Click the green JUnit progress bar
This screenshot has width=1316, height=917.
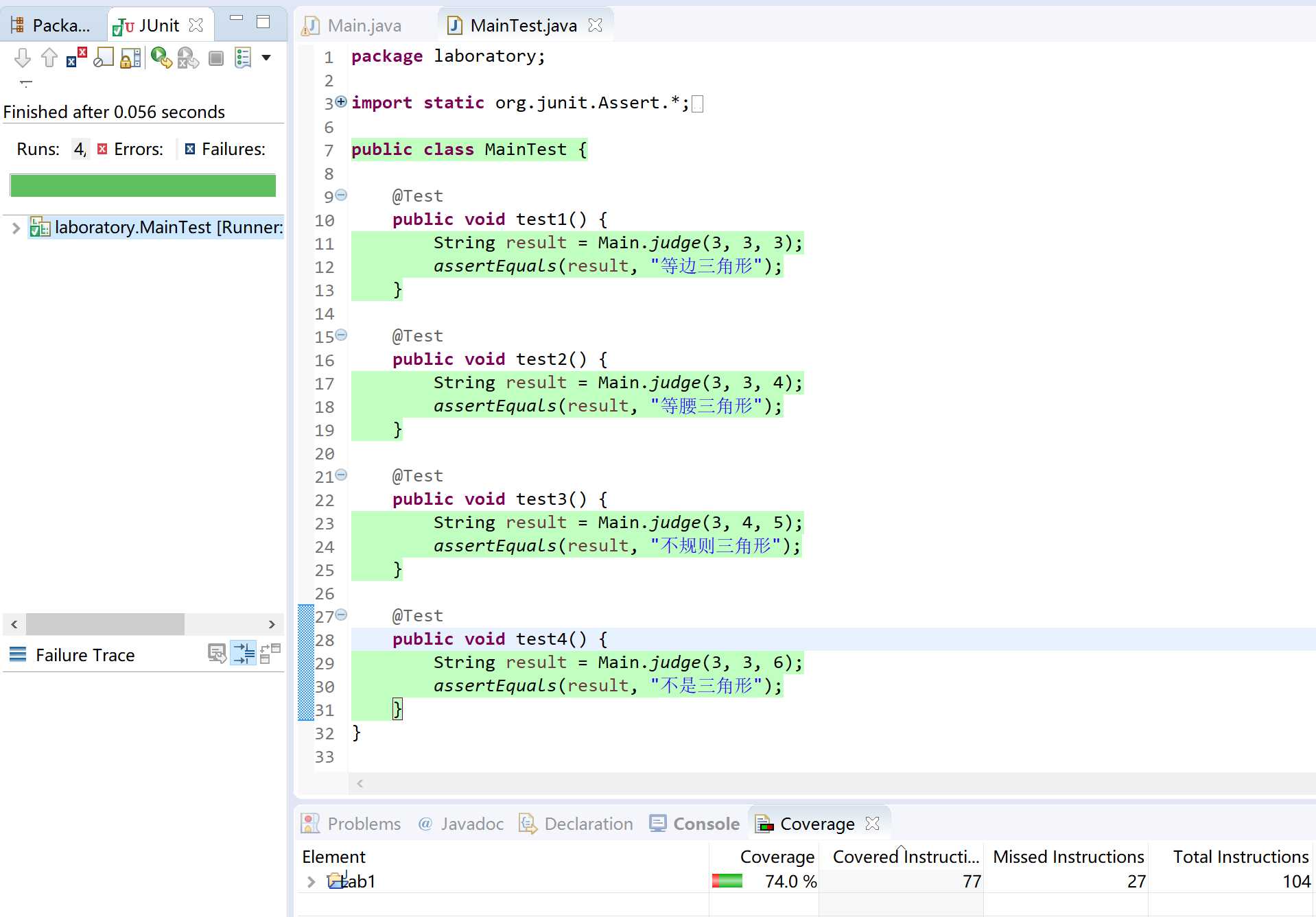tap(143, 185)
